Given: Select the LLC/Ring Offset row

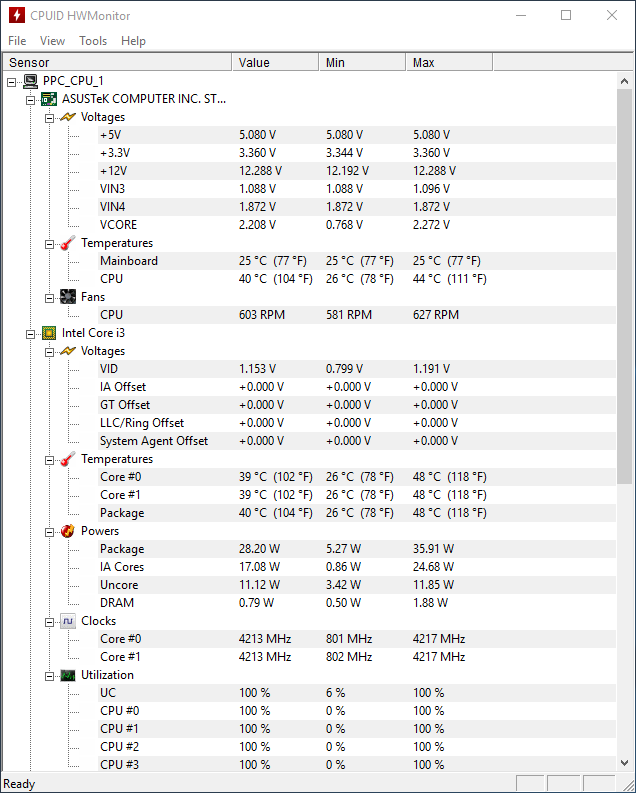Looking at the screenshot, I should (x=357, y=423).
